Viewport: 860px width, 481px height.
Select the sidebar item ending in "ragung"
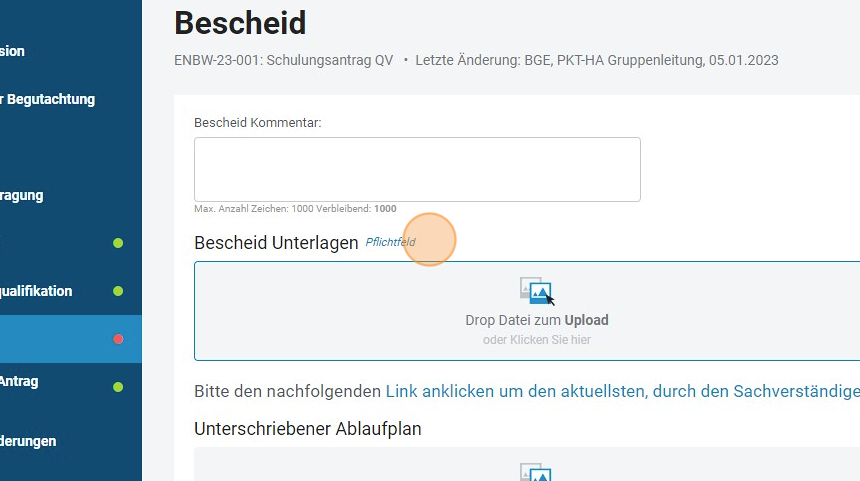pyautogui.click(x=22, y=195)
